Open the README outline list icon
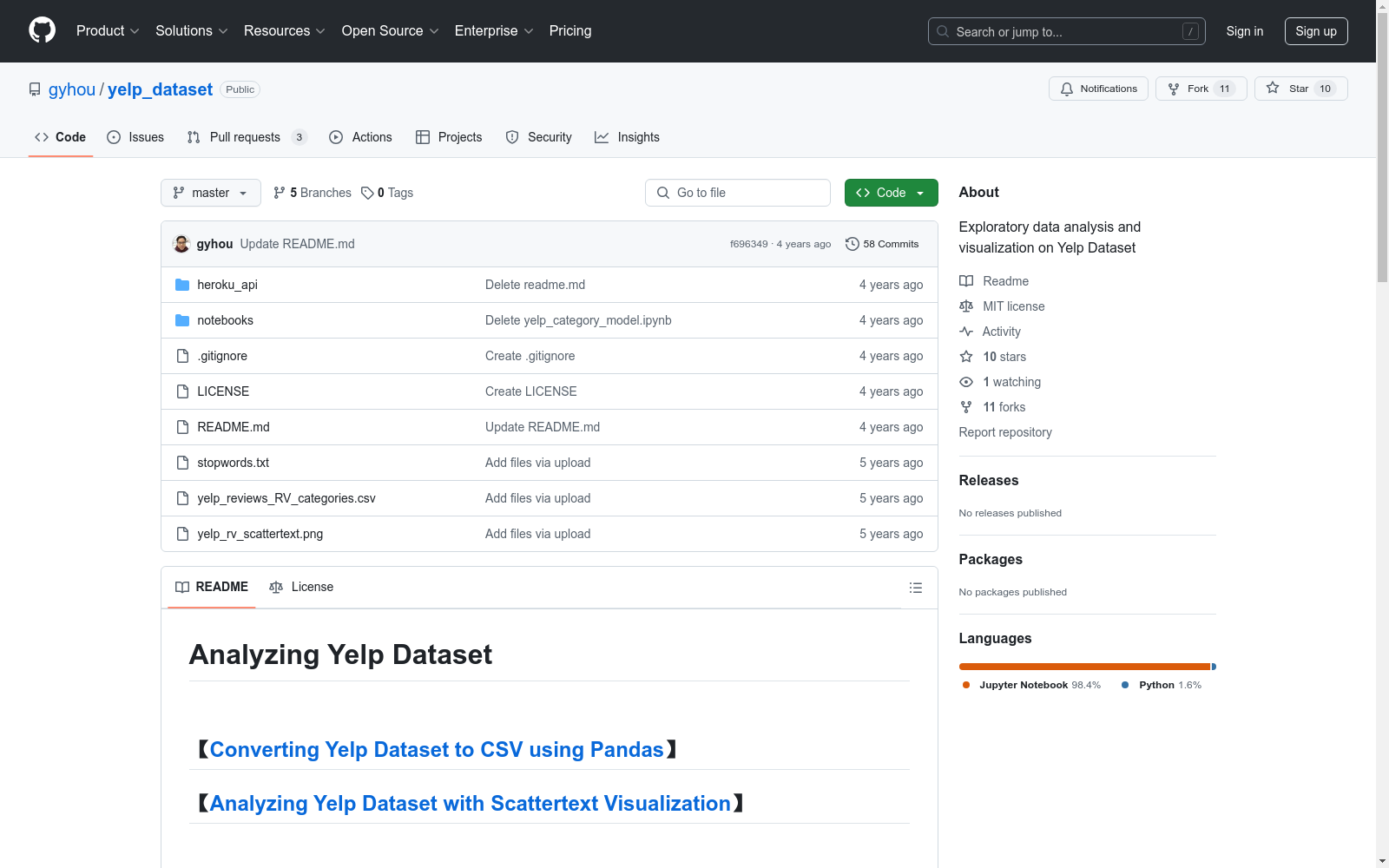Screen dimensions: 1389x868 click(915, 588)
